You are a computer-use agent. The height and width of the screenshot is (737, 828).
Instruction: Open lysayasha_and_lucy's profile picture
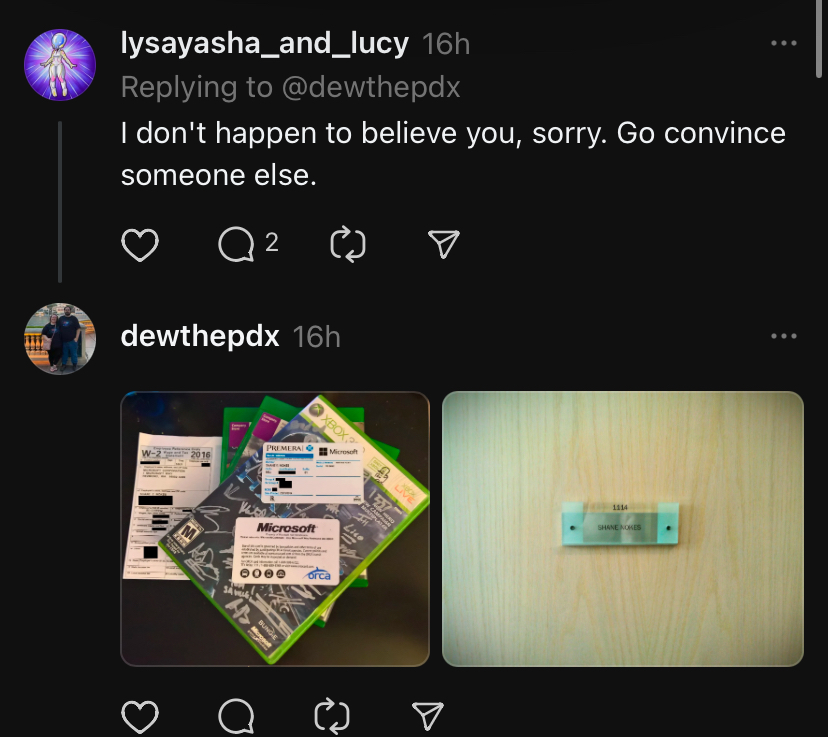60,64
